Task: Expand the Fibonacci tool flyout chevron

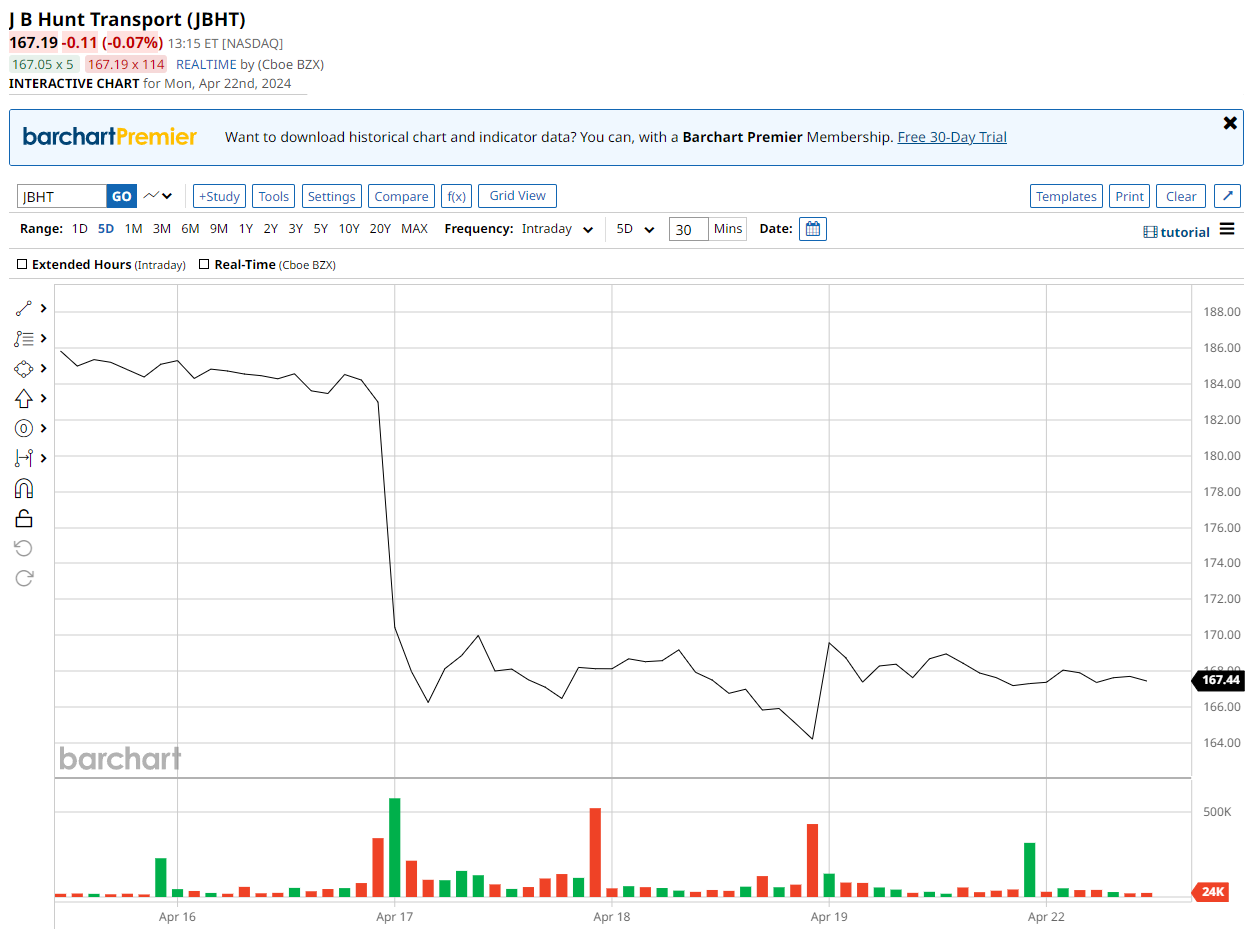Action: pos(44,339)
